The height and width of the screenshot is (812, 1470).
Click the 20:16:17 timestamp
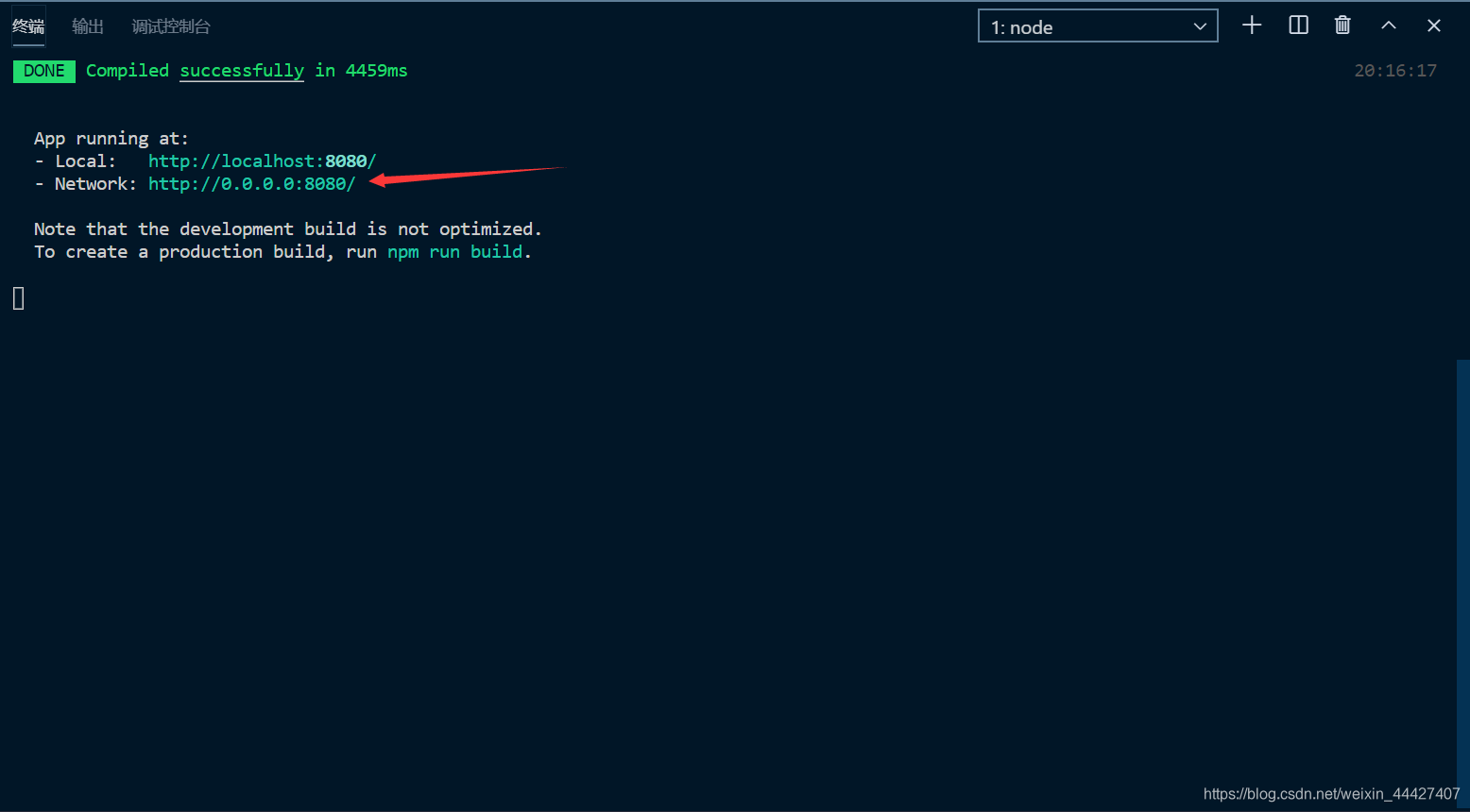pos(1395,71)
